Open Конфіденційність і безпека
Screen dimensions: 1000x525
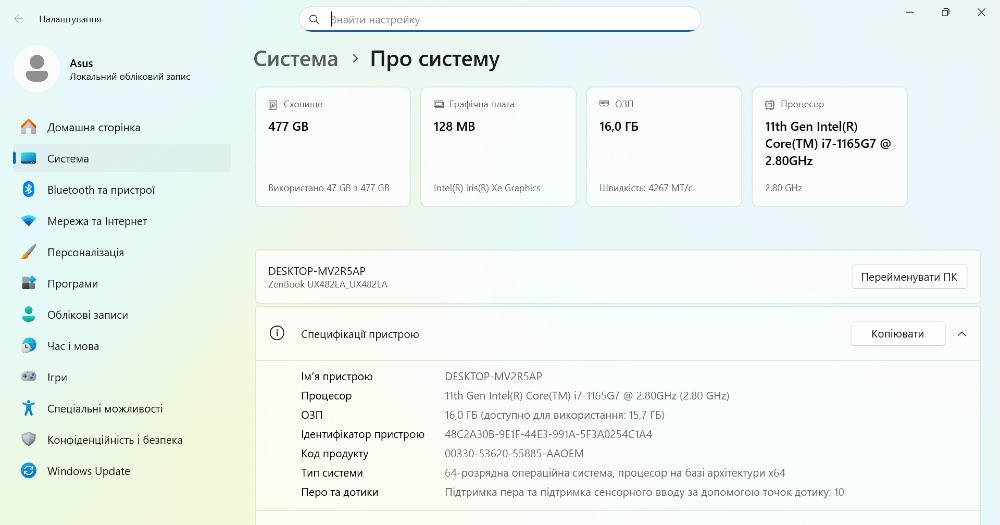pyautogui.click(x=122, y=440)
